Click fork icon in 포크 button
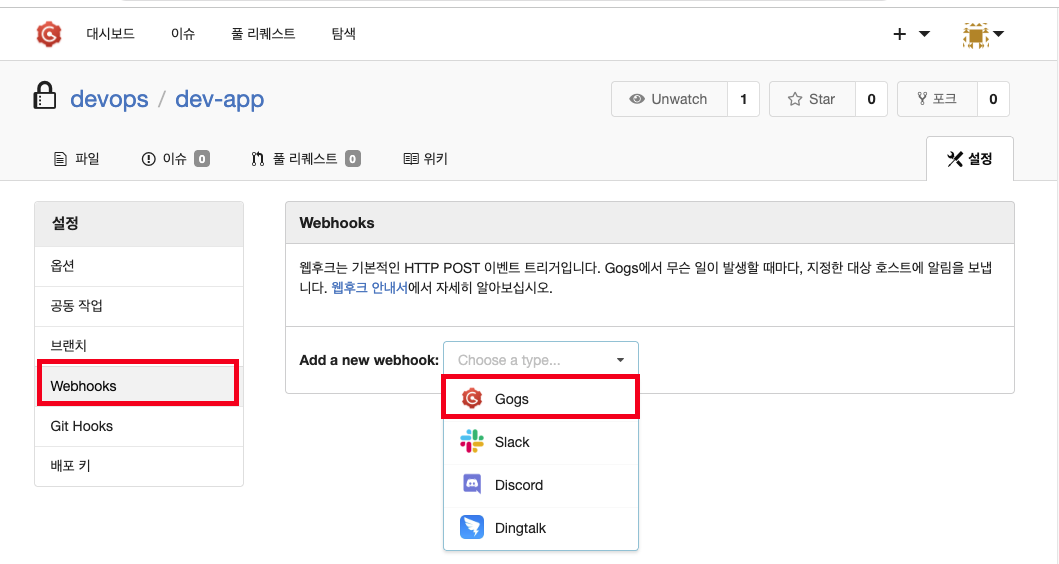 click(922, 99)
